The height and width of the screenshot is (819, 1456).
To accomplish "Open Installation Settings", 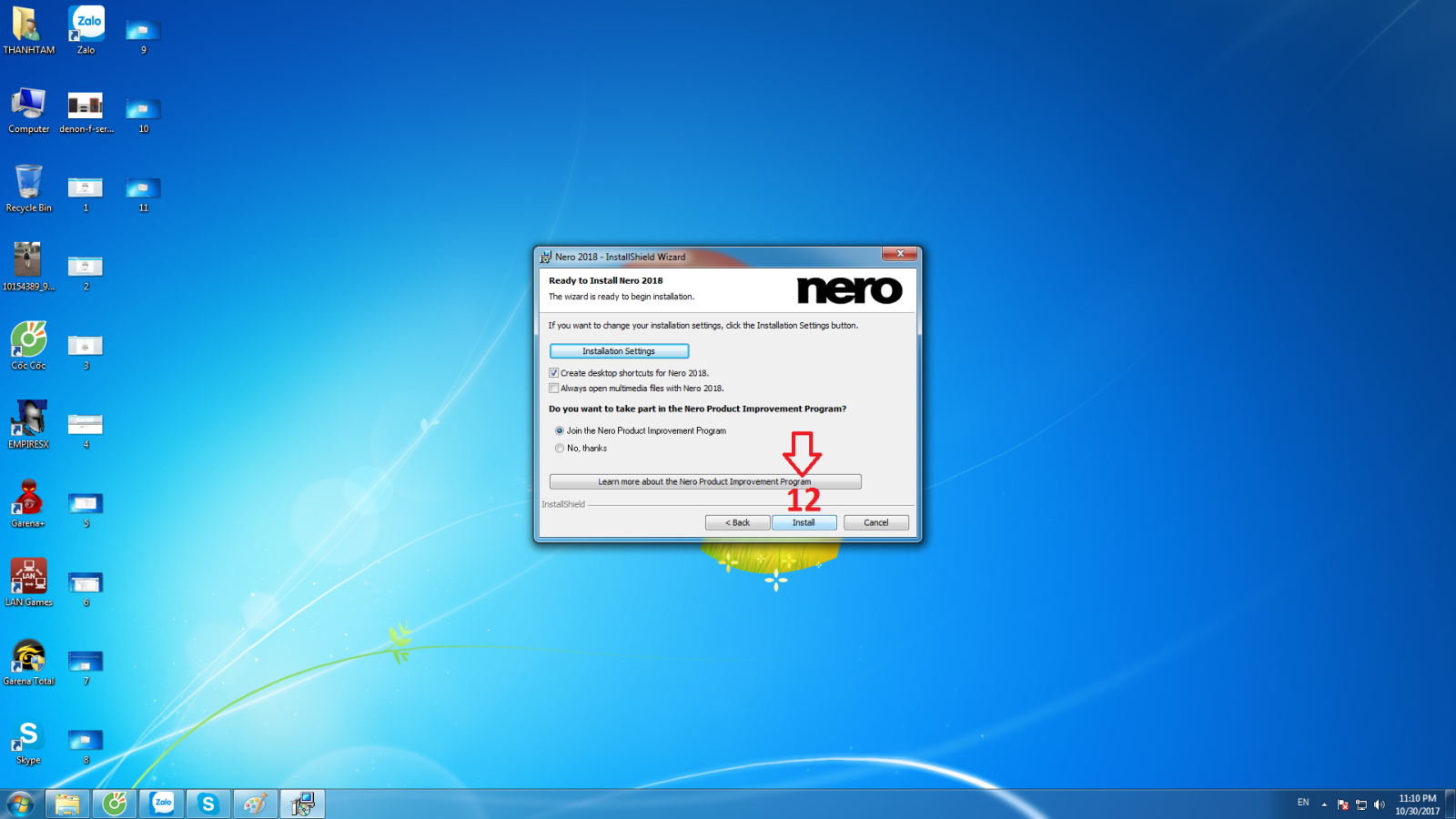I will click(619, 351).
